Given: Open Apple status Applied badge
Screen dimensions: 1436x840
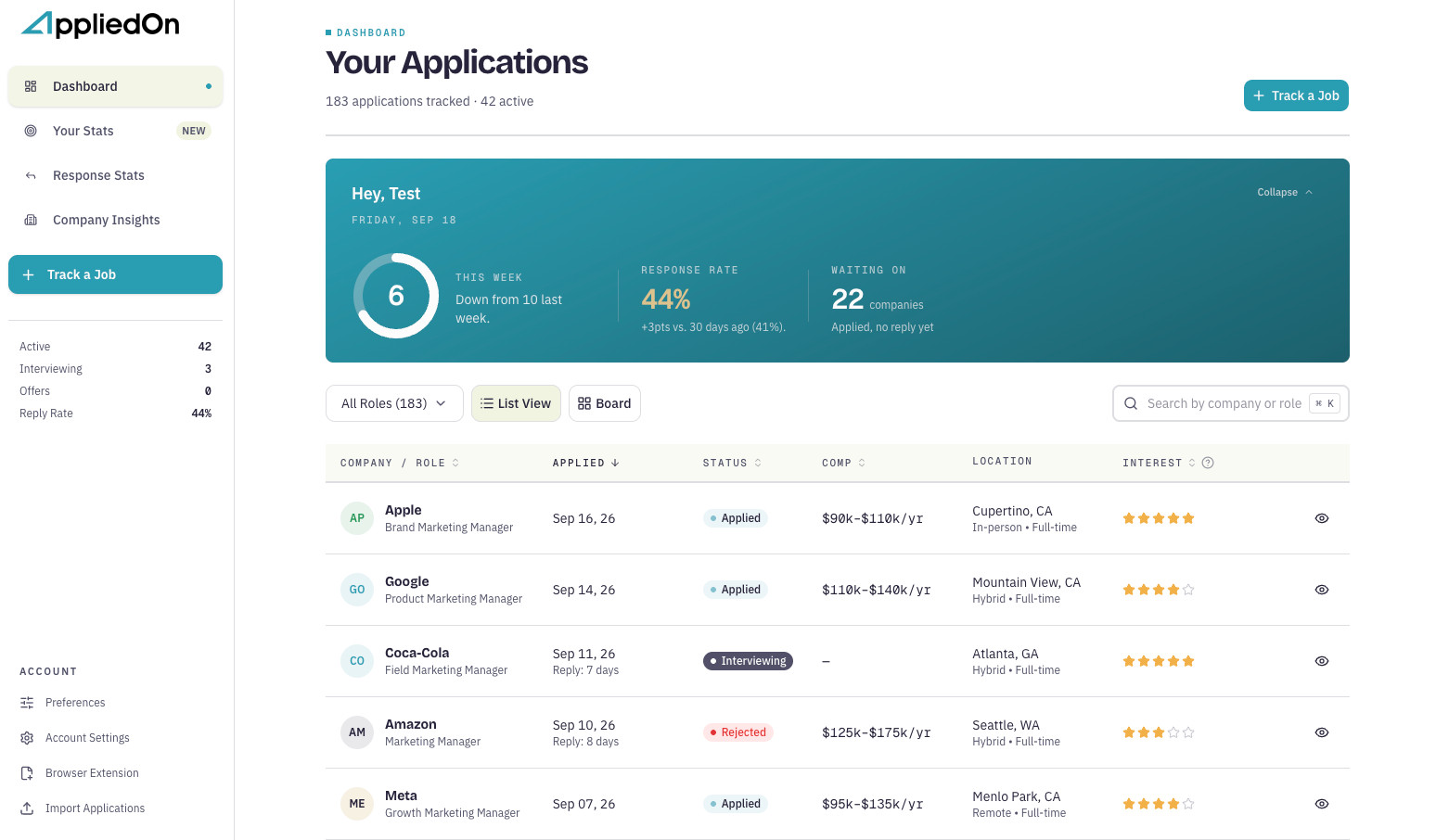Looking at the screenshot, I should point(735,518).
